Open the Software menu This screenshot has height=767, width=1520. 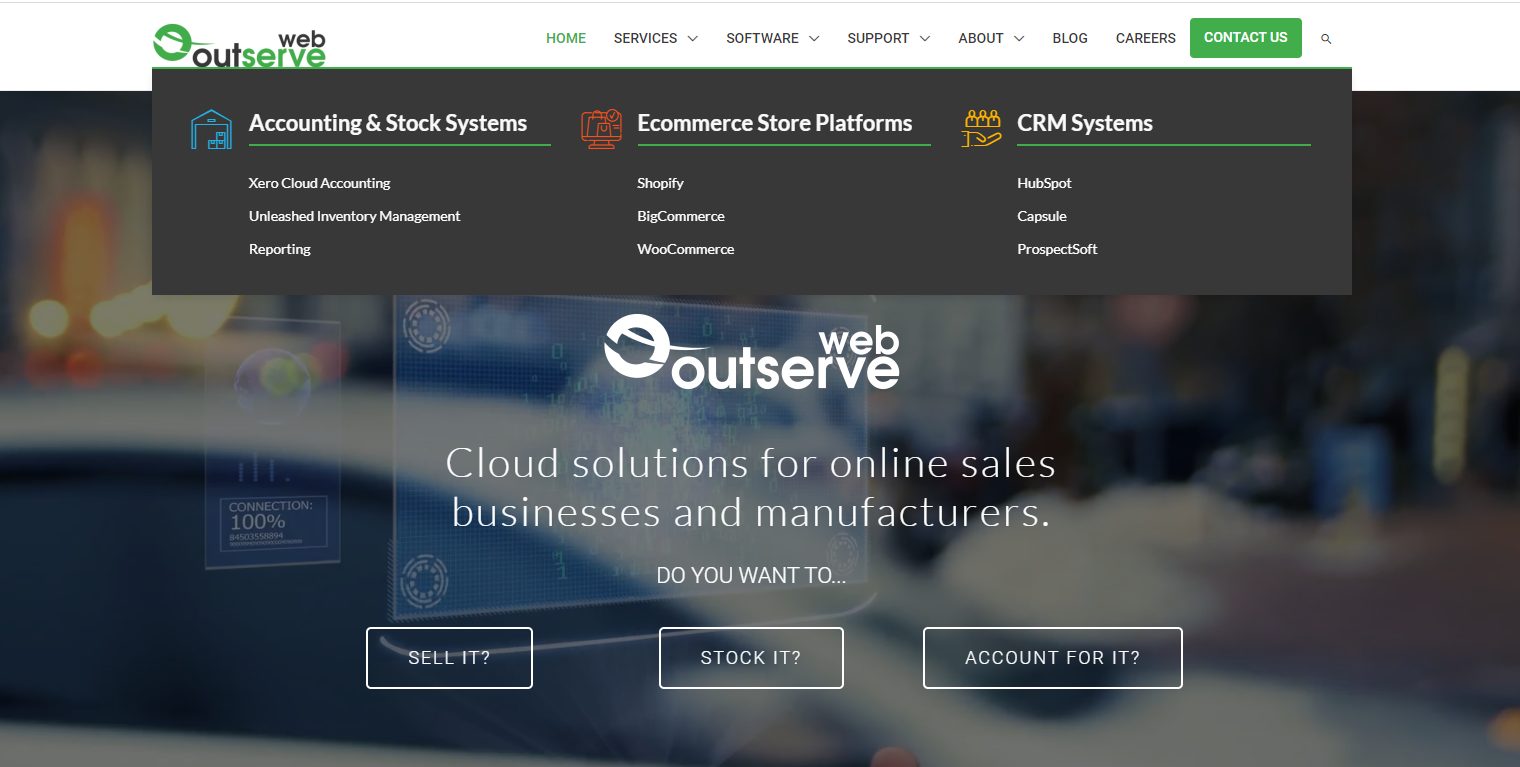762,38
